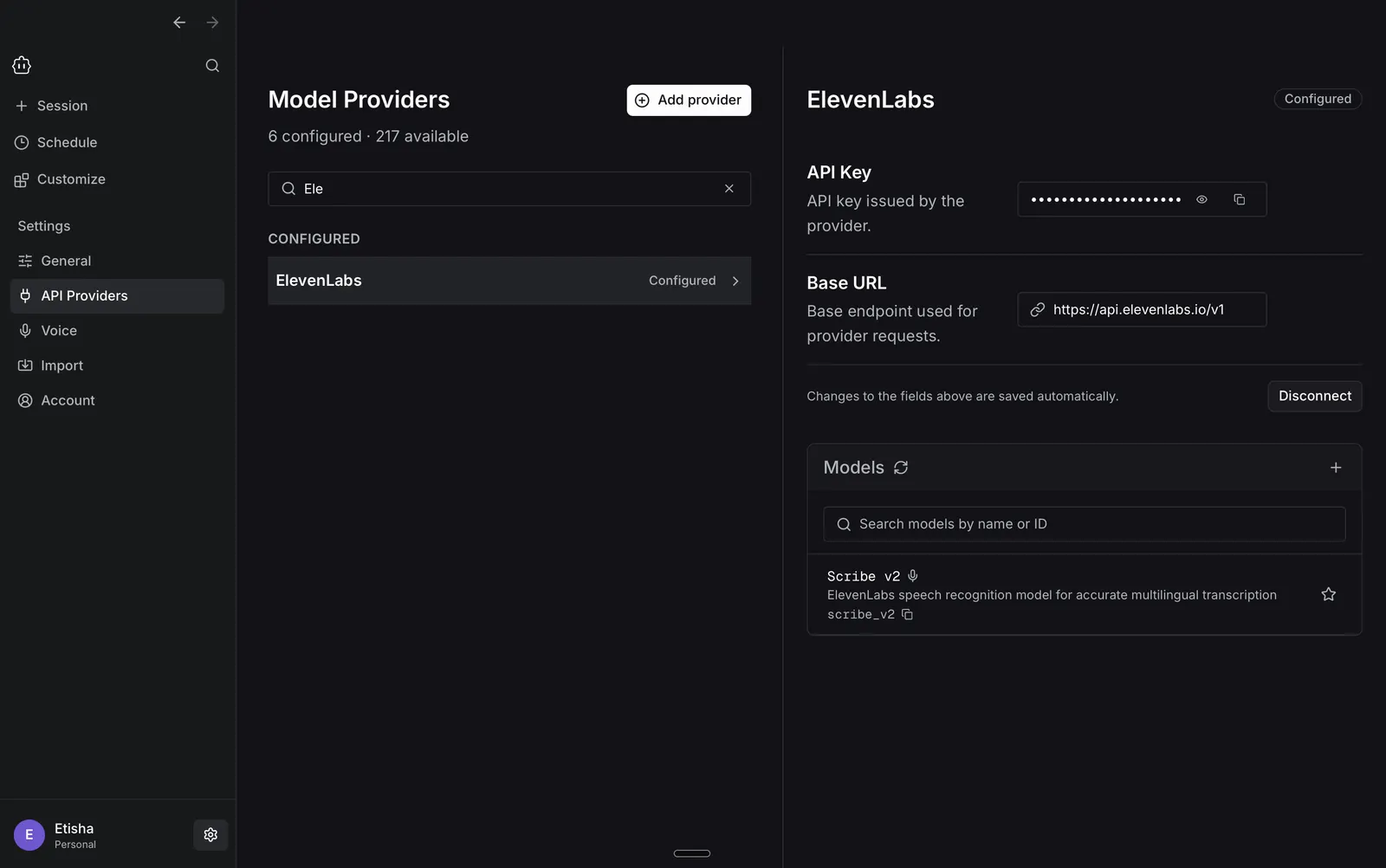The width and height of the screenshot is (1386, 868).
Task: Open the Customize page
Action: [x=60, y=179]
